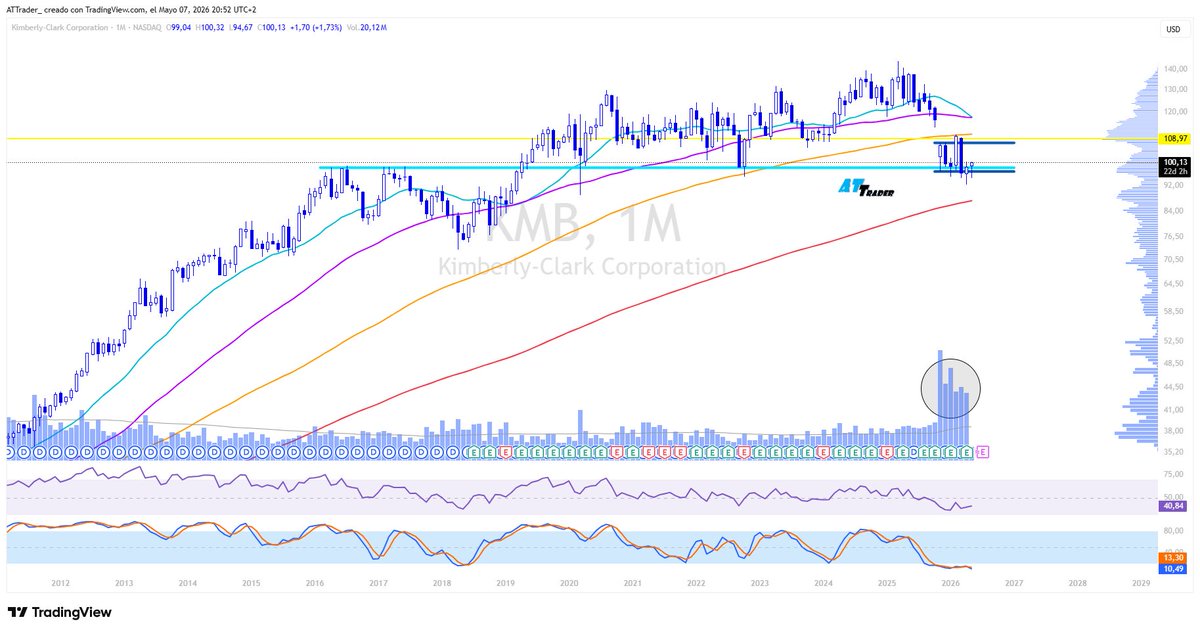Viewport: 1200px width, 632px height.
Task: Click the 2019 label on time axis
Action: 506,582
